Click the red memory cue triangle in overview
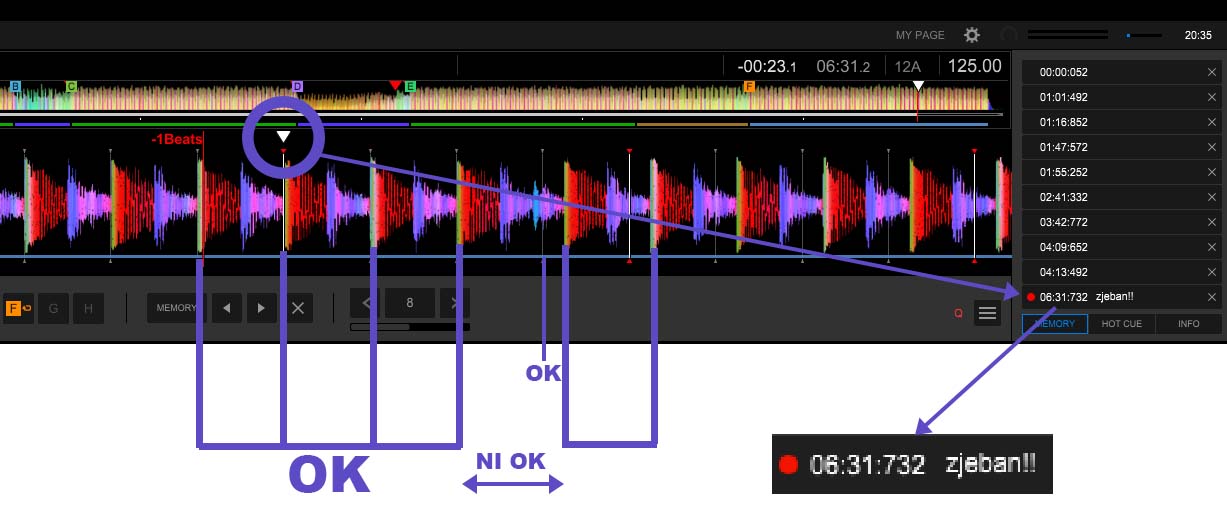1227x522 pixels. click(395, 85)
